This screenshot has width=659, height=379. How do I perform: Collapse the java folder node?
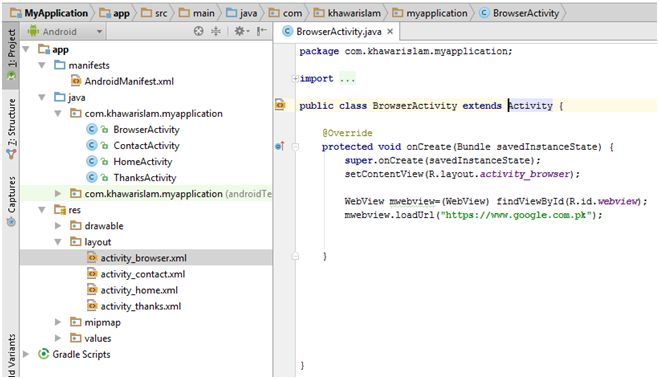42,97
